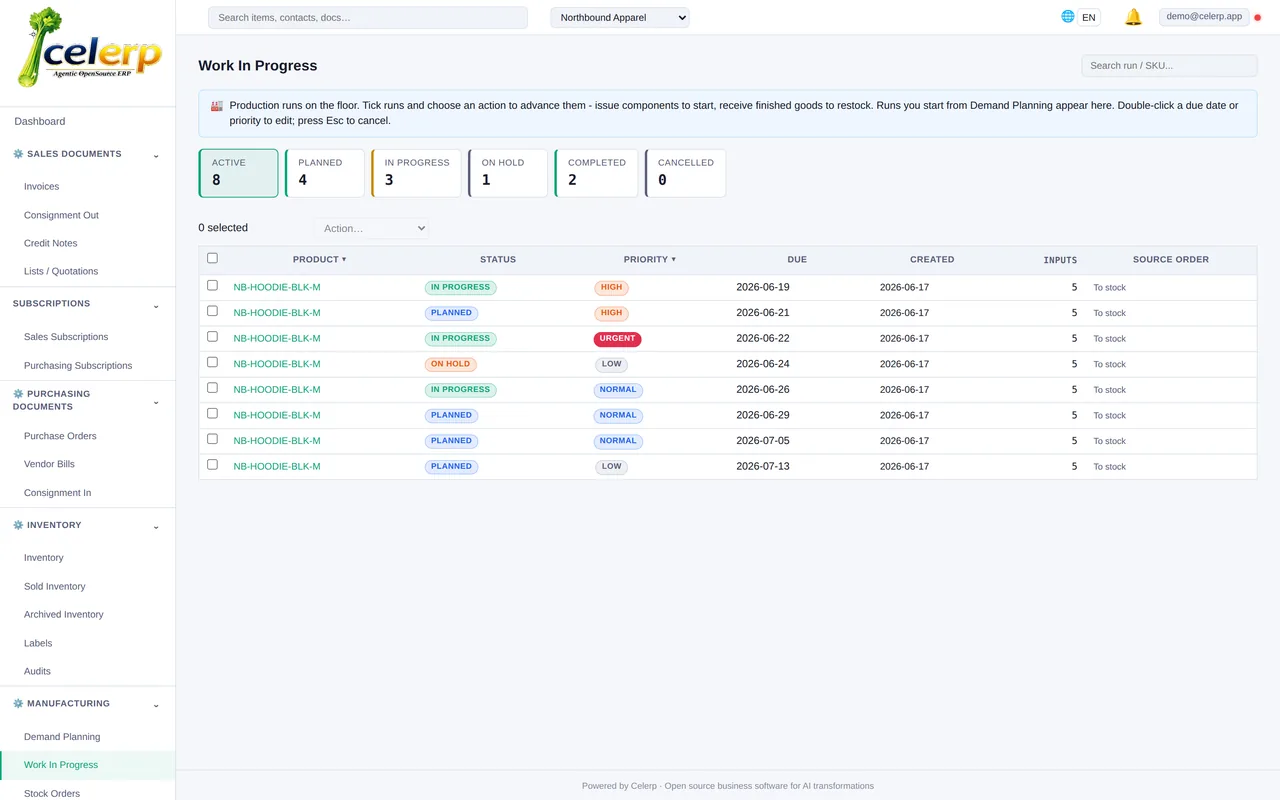Tick checkbox for run due 2026-06-22

point(212,337)
